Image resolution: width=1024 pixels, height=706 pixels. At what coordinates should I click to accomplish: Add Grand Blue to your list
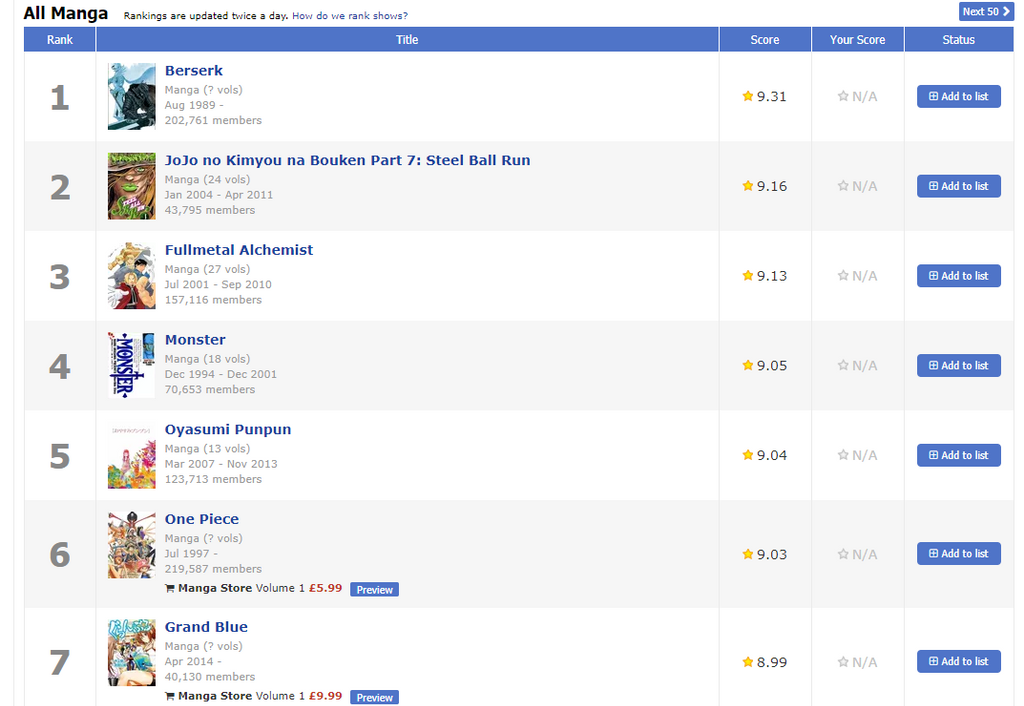pyautogui.click(x=959, y=661)
